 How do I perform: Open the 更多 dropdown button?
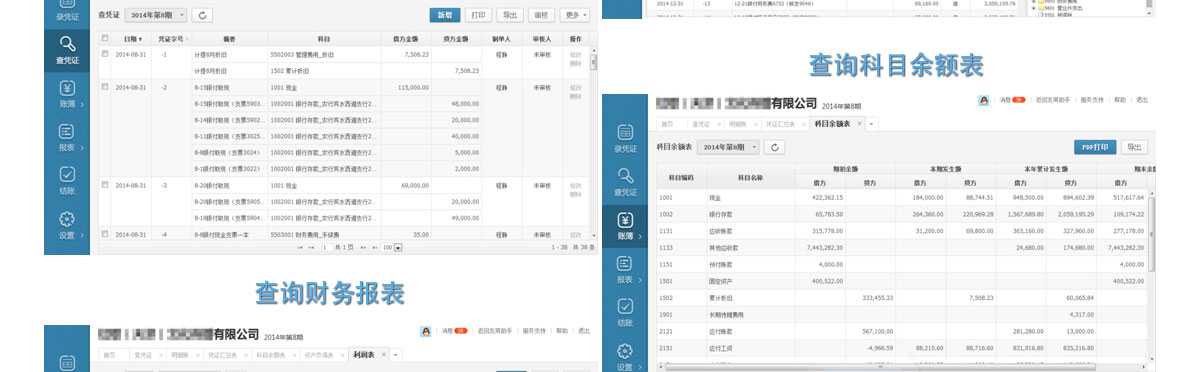coord(574,15)
